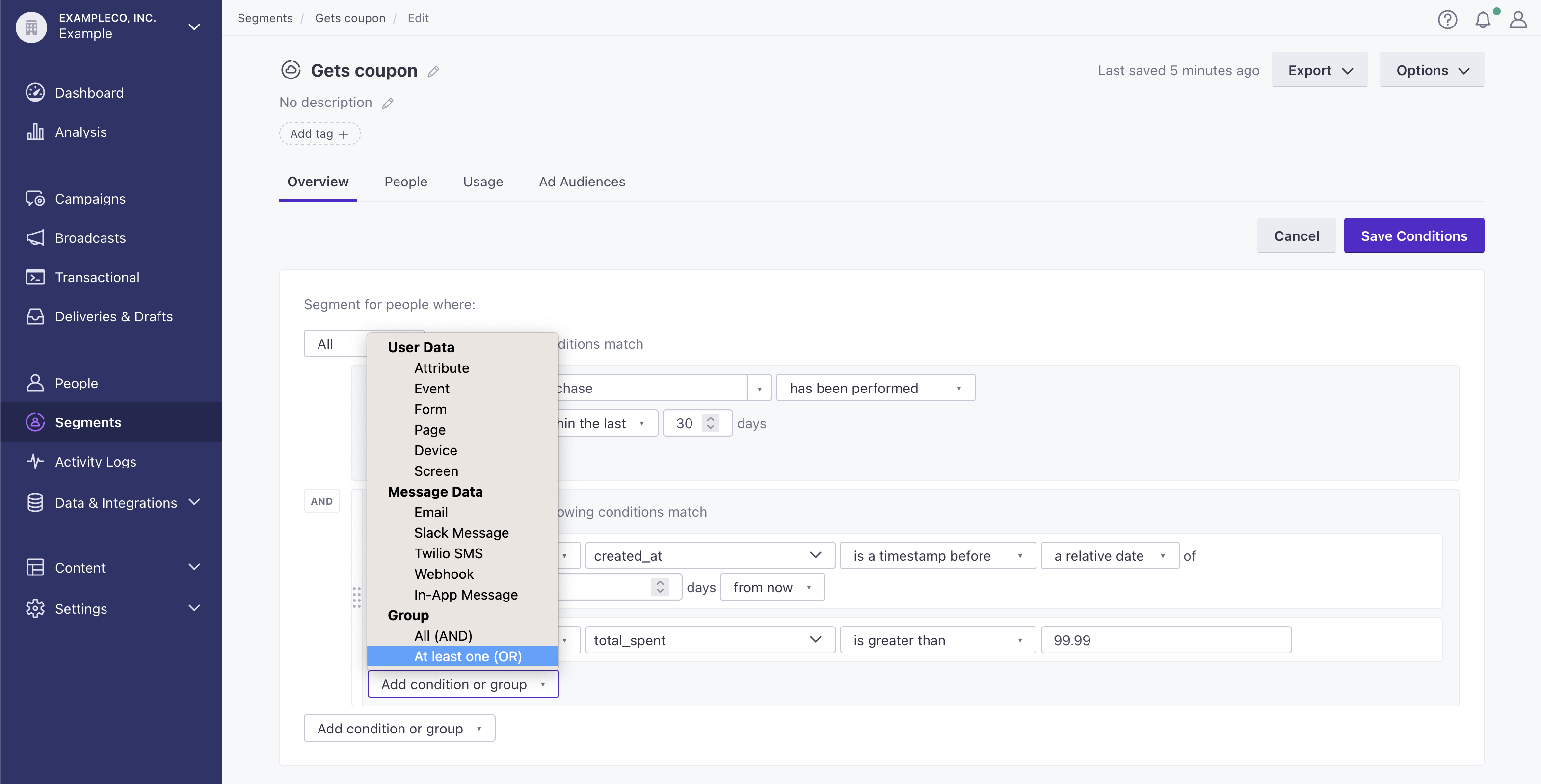Image resolution: width=1541 pixels, height=784 pixels.
Task: Expand the Data & Integrations menu chevron
Action: coord(194,502)
